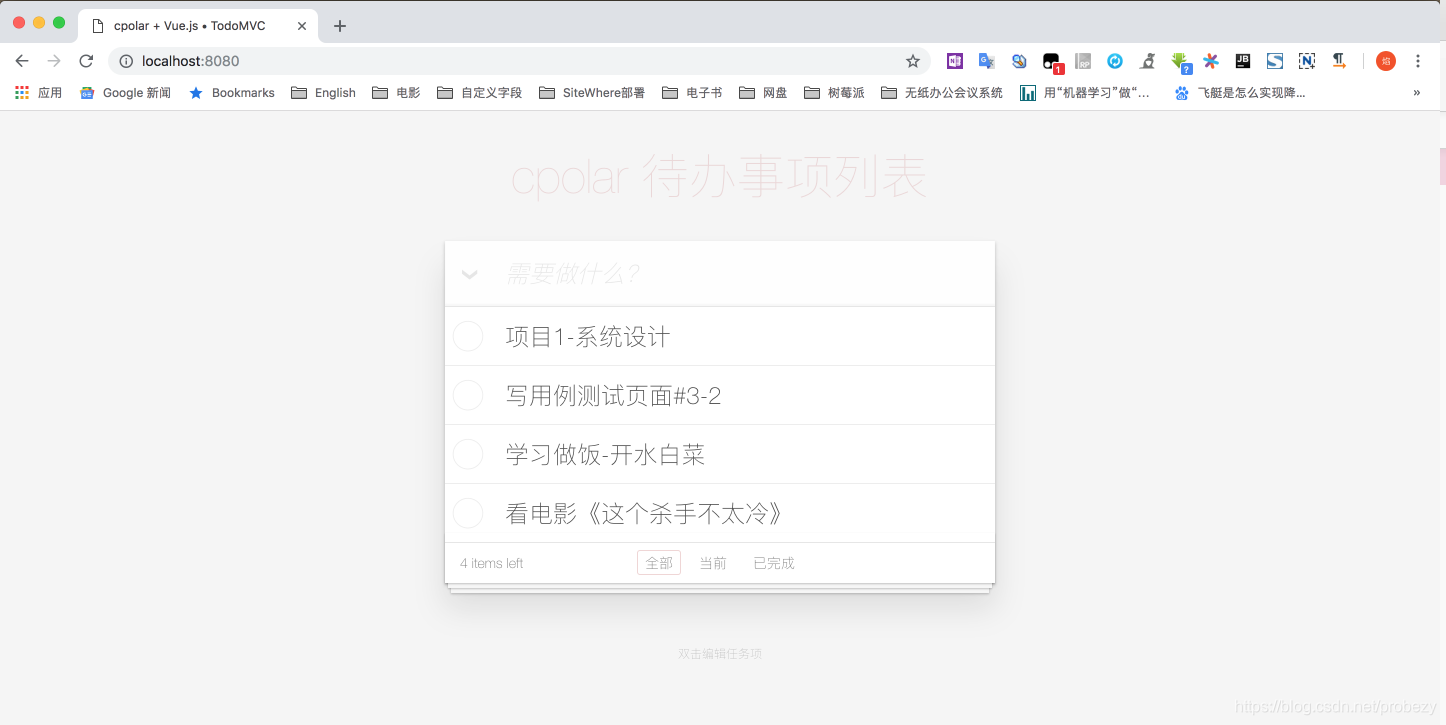Click the 项目1-系统设计 todo text

[x=588, y=337]
